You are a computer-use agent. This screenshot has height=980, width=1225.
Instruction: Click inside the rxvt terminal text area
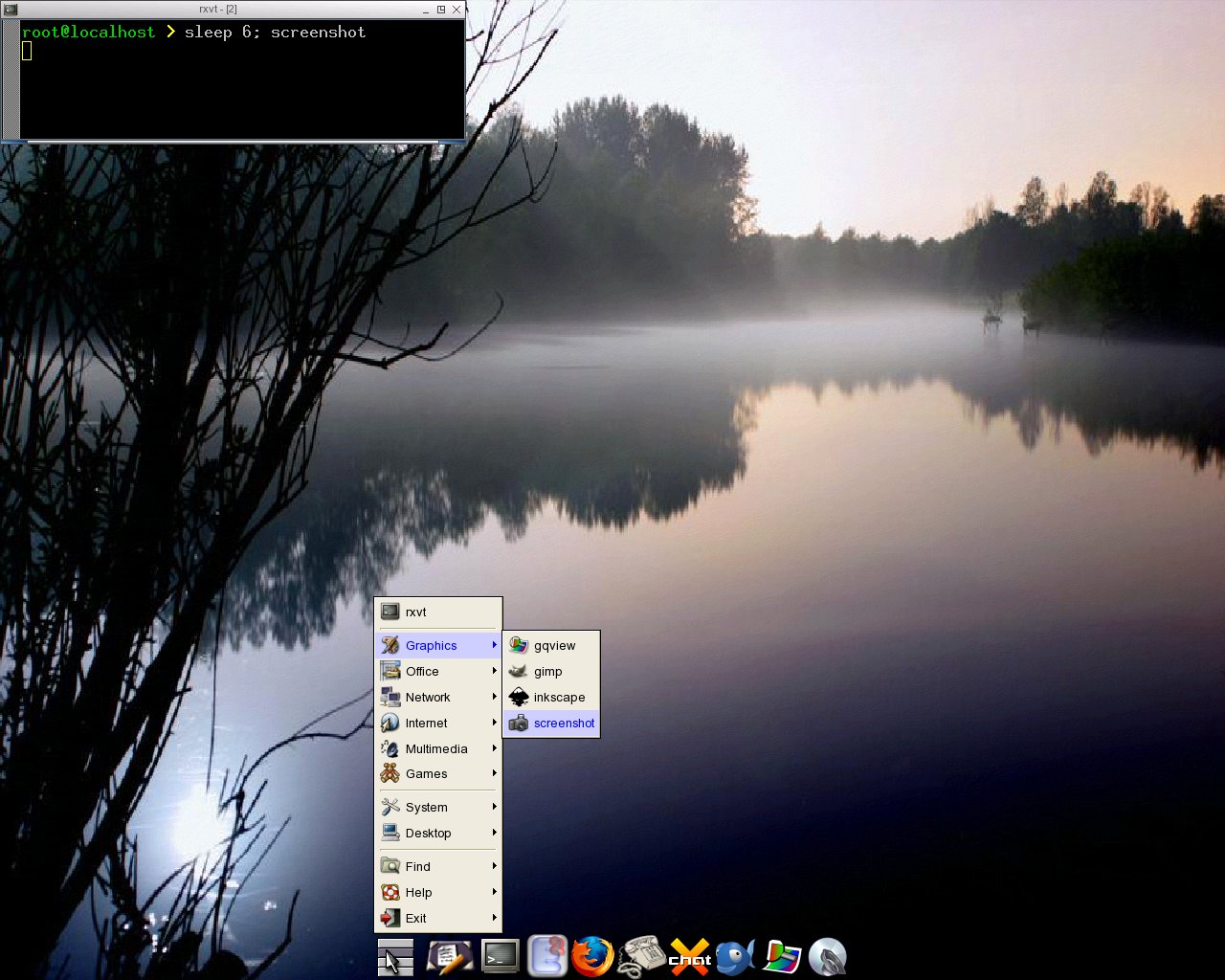click(x=241, y=78)
